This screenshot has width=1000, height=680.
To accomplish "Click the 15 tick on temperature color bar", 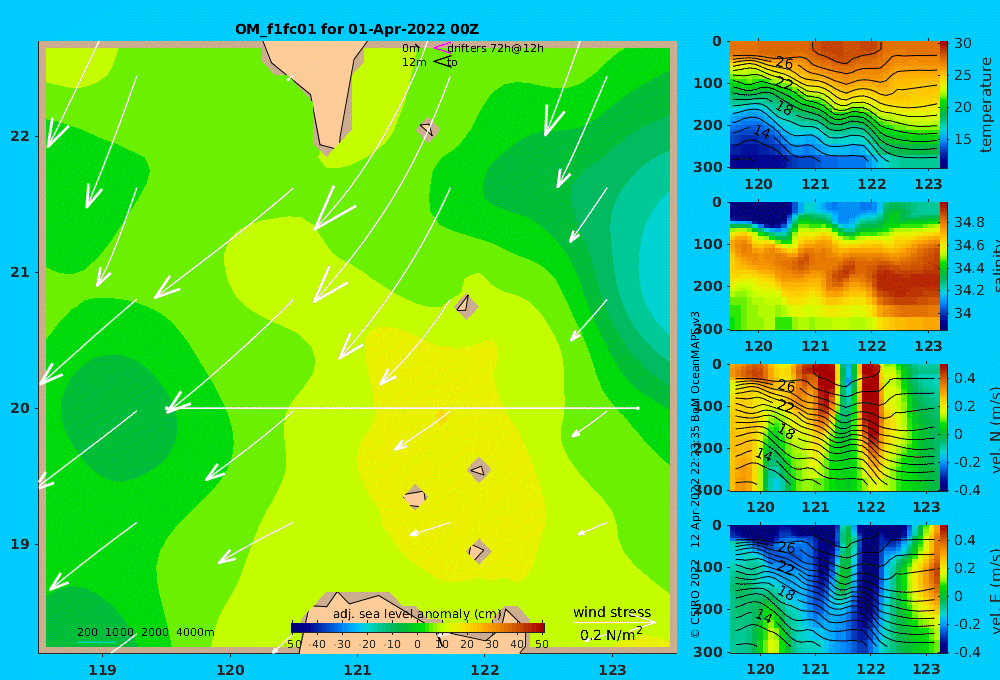I will coord(963,139).
